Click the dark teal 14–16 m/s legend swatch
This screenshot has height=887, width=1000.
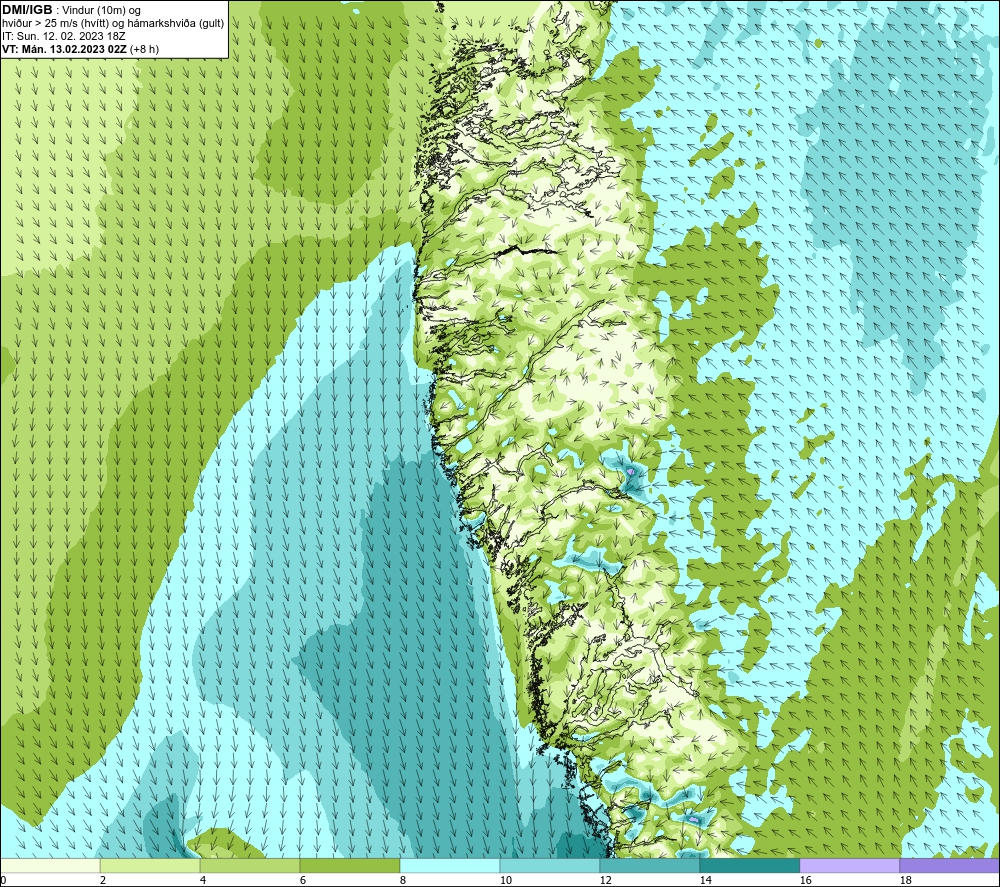click(x=749, y=866)
